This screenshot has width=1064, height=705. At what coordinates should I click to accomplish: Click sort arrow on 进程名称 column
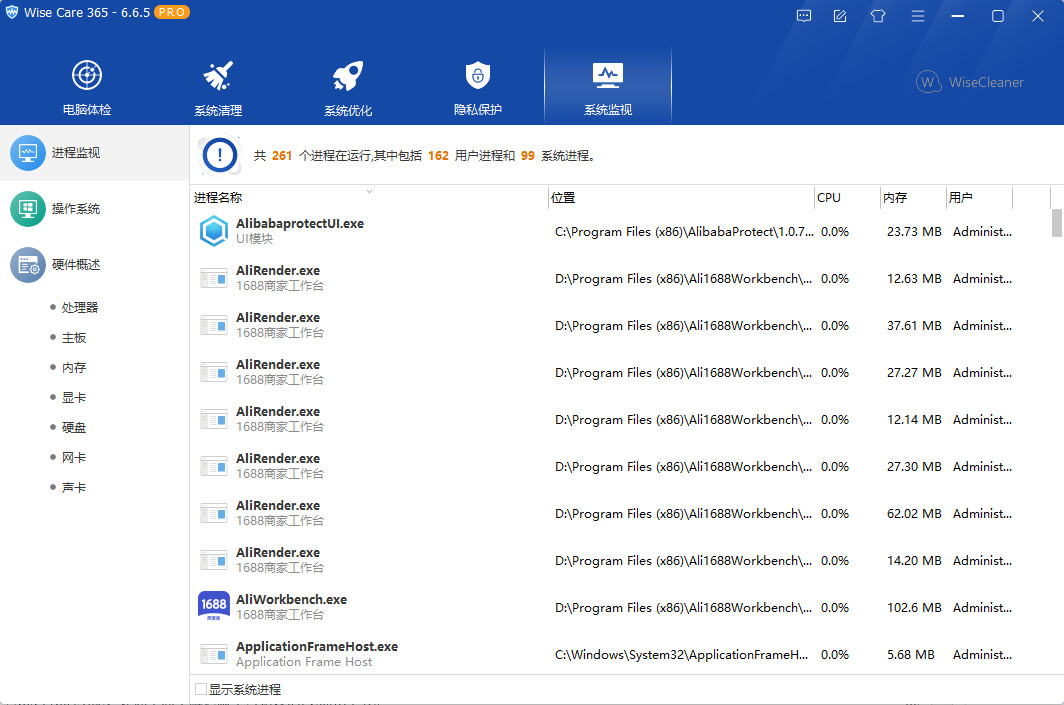pyautogui.click(x=369, y=190)
